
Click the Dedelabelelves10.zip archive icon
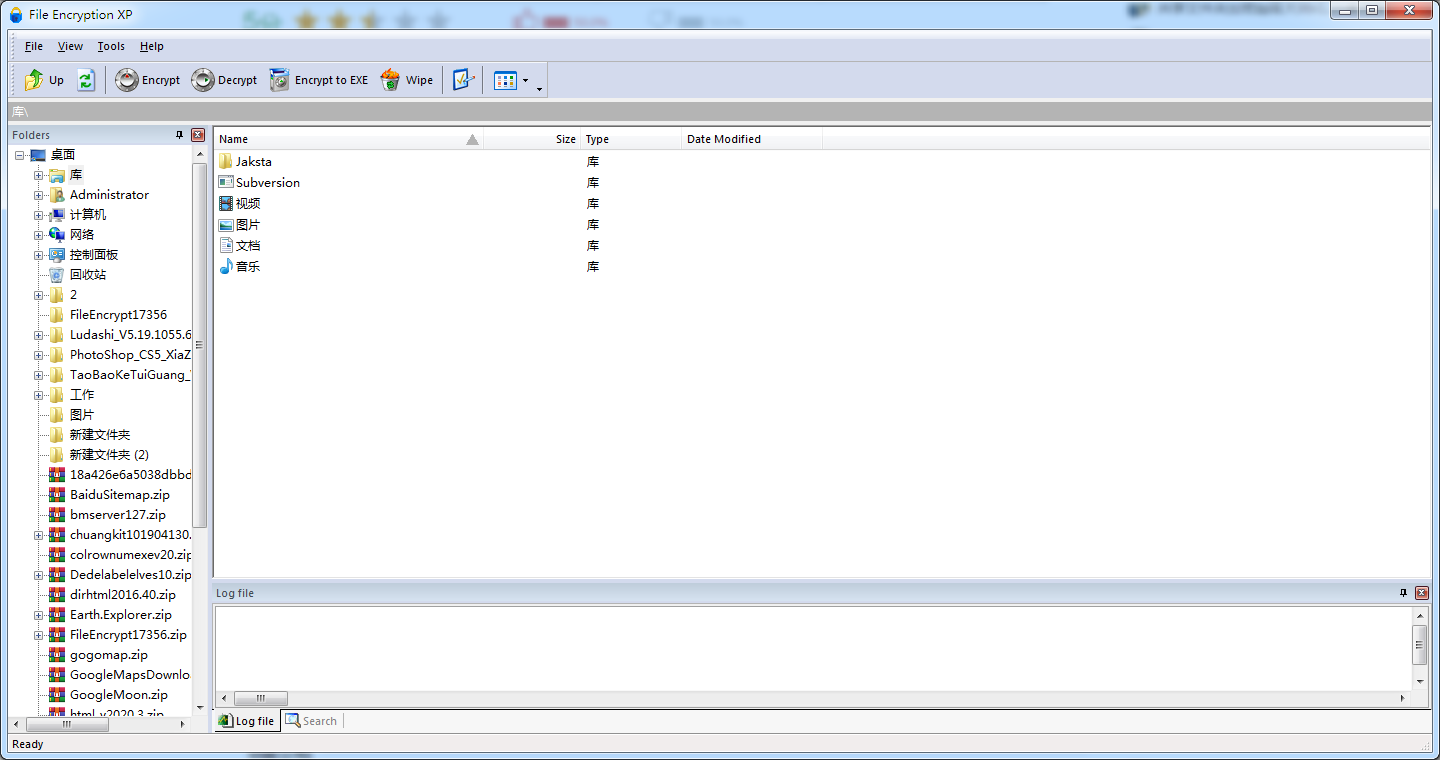pyautogui.click(x=57, y=575)
